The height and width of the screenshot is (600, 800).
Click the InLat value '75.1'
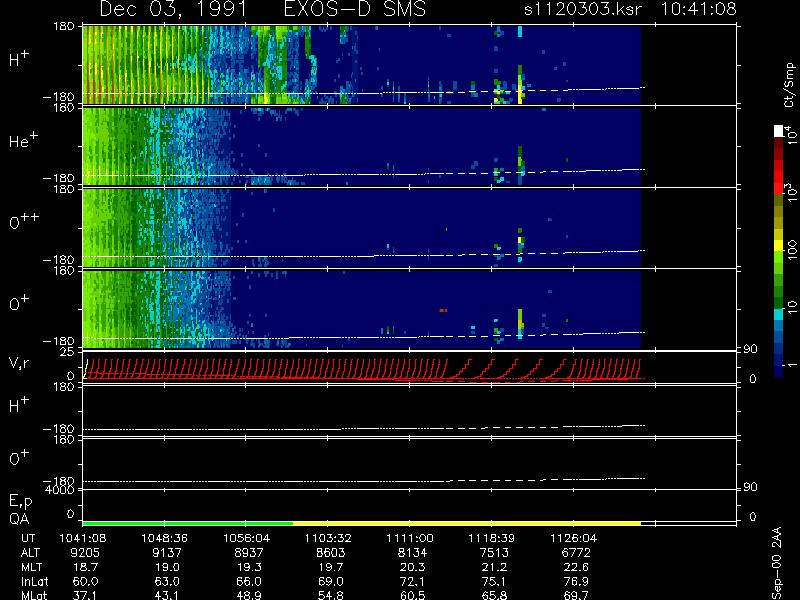(494, 582)
